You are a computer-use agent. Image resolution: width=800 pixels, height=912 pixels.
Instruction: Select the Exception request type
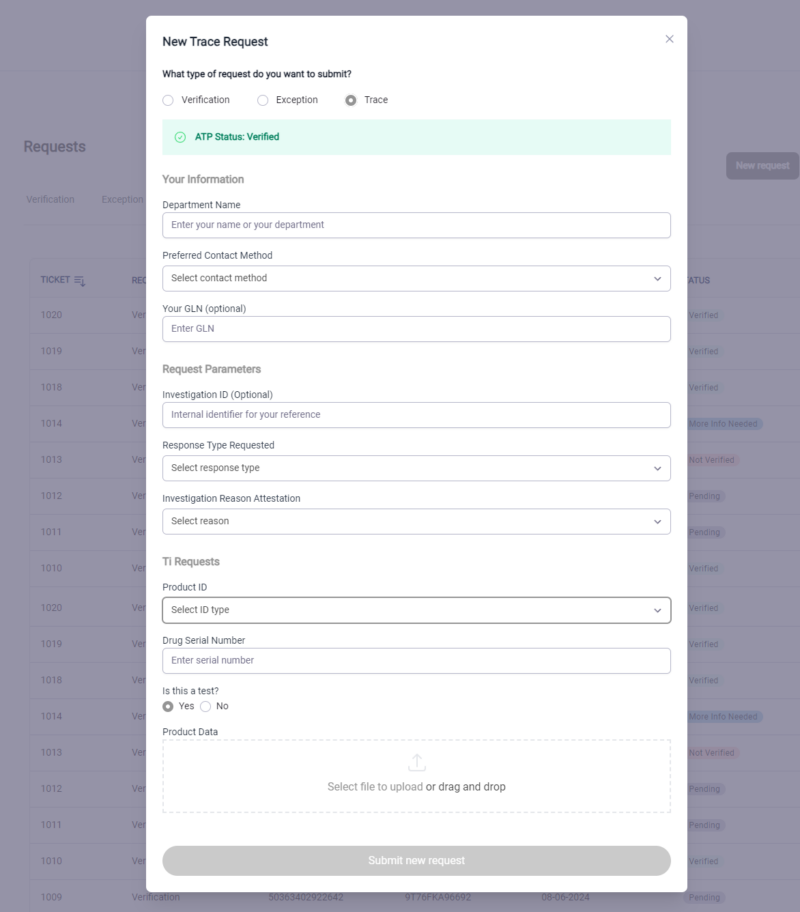[x=263, y=100]
